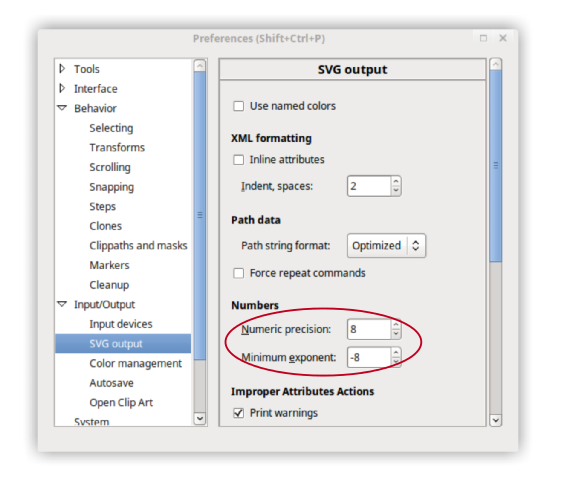
Task: Expand the Interface tree category
Action: (x=62, y=88)
